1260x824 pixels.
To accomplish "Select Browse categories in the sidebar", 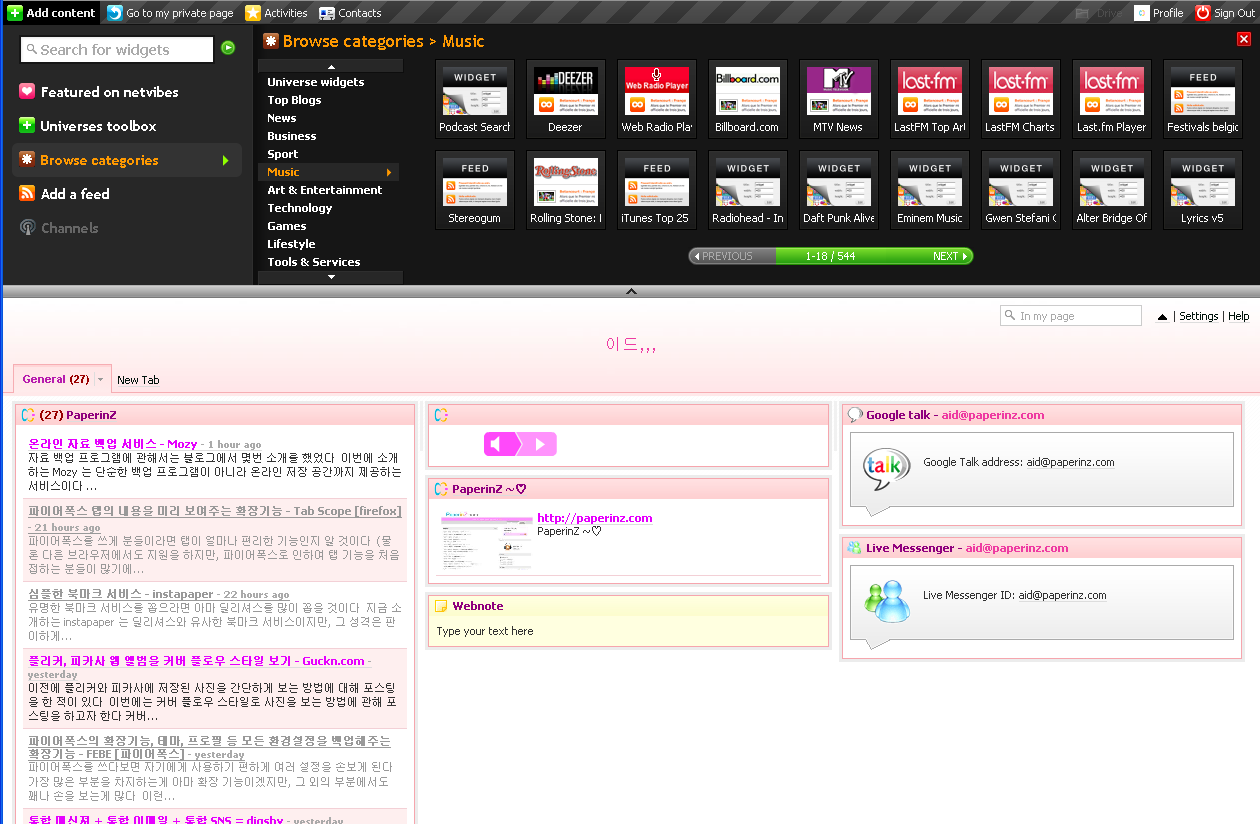I will 127,160.
